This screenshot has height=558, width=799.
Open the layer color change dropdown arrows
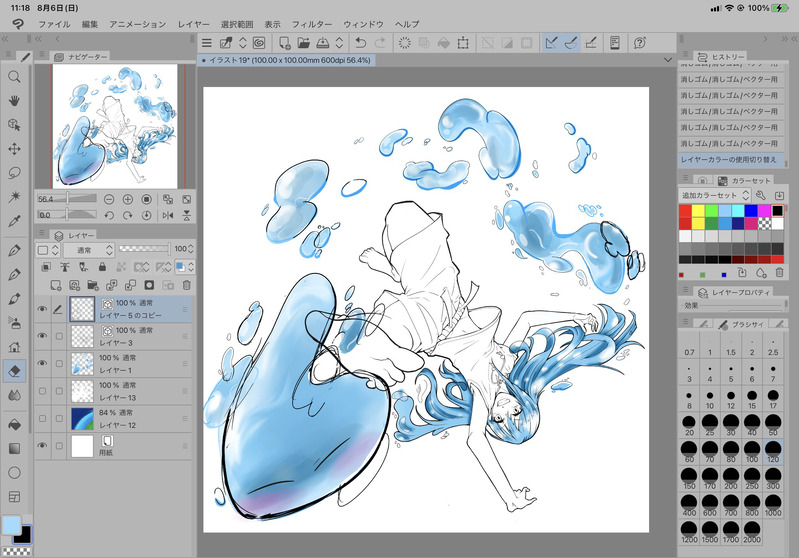191,267
